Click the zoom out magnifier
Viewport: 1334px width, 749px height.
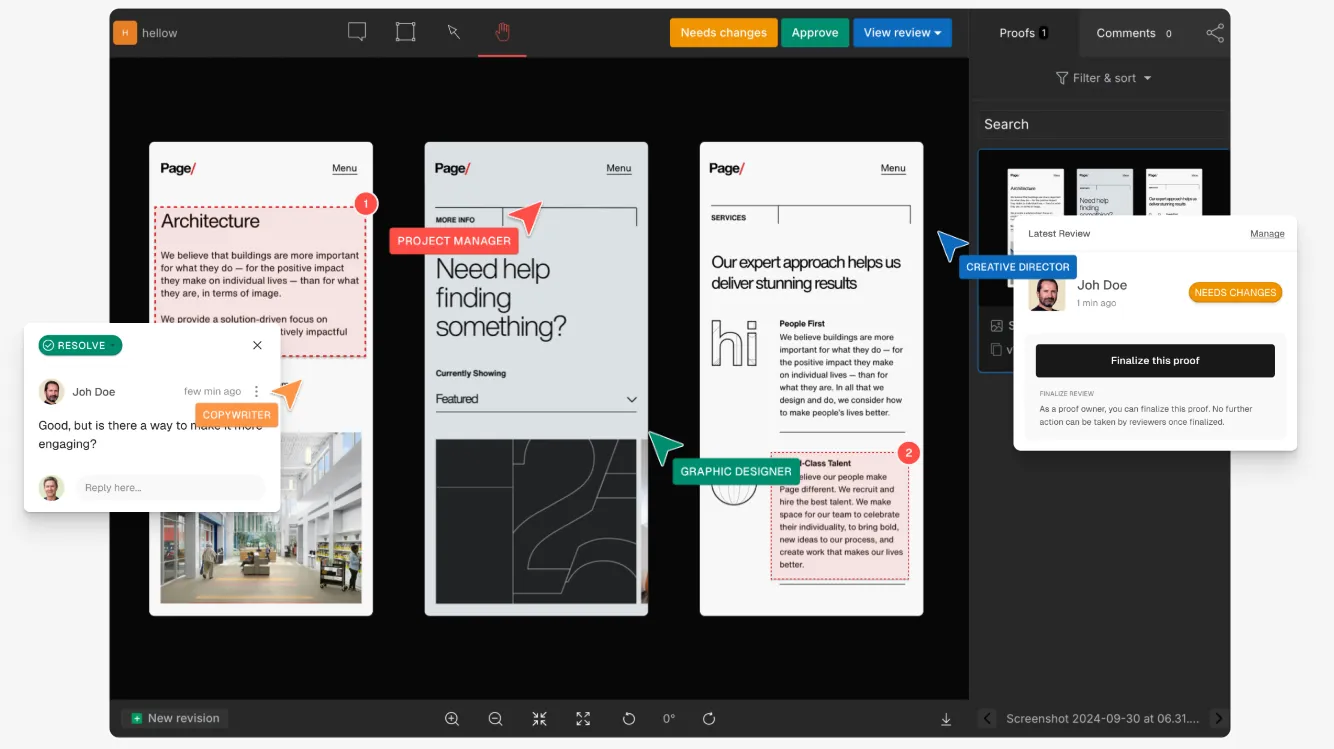pos(495,718)
